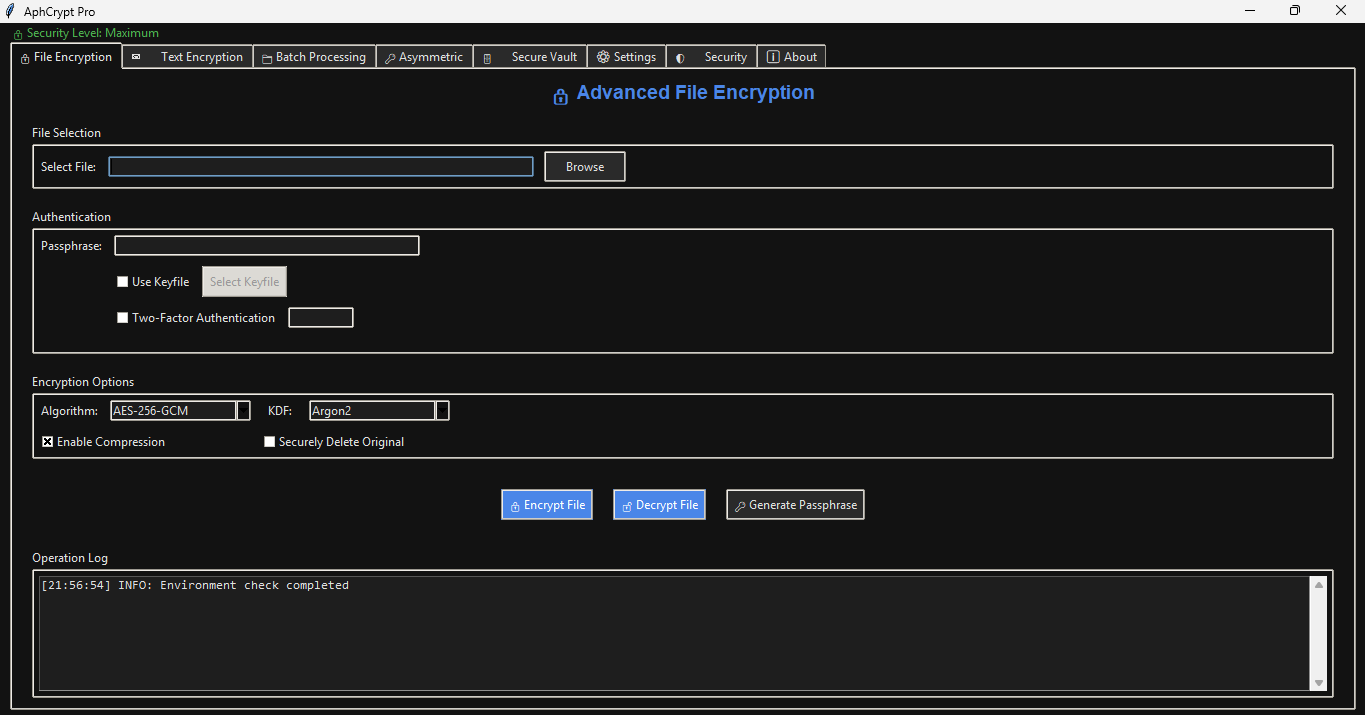
Task: Click the vault icon on Secure Vault tab
Action: (x=487, y=58)
